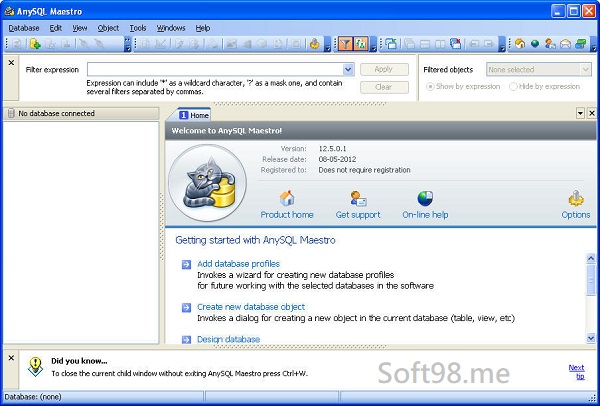Viewport: 600px width, 406px height.
Task: Click the cascade windows toolbar icon
Action: 409,44
